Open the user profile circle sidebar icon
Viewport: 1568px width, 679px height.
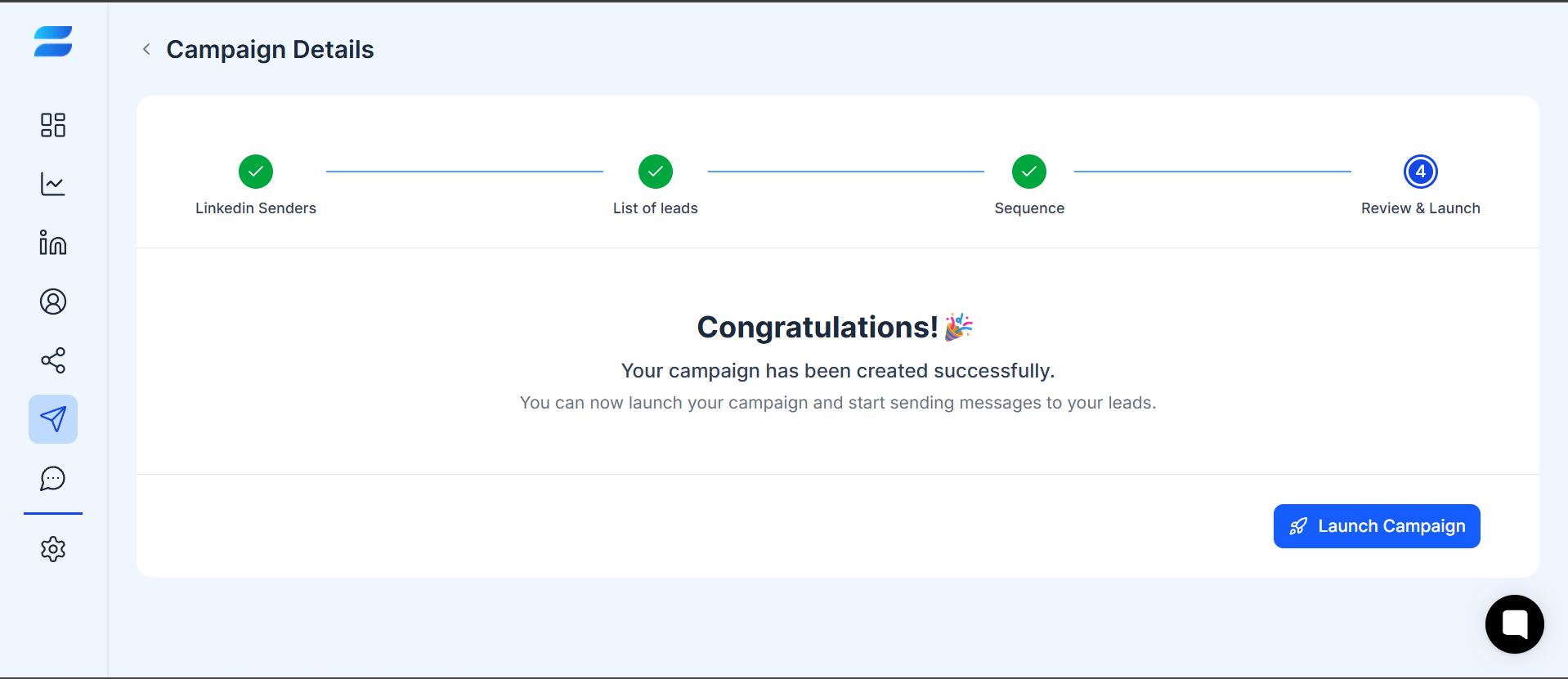click(x=53, y=302)
